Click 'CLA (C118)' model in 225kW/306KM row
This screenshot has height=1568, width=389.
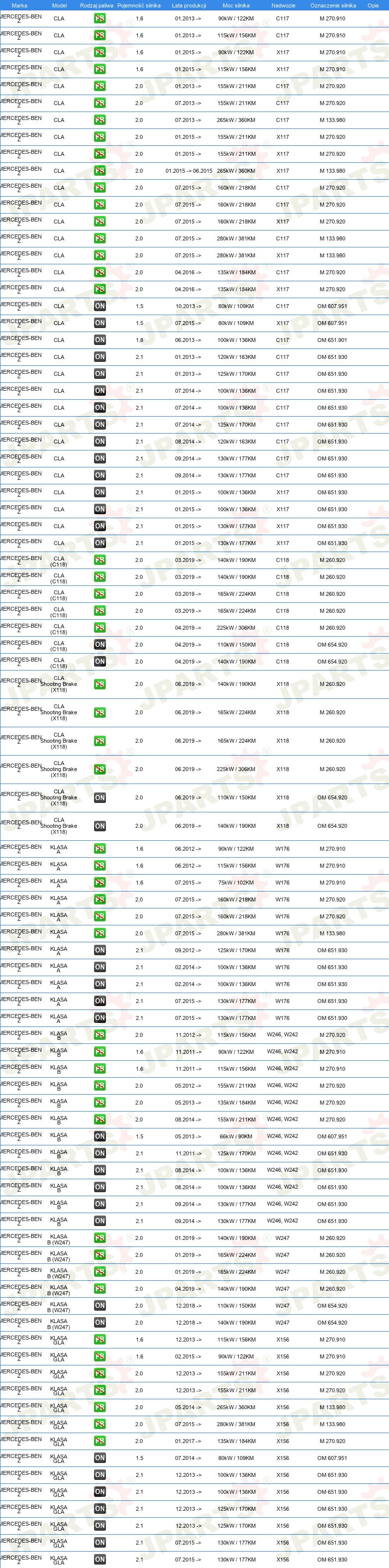pos(59,629)
